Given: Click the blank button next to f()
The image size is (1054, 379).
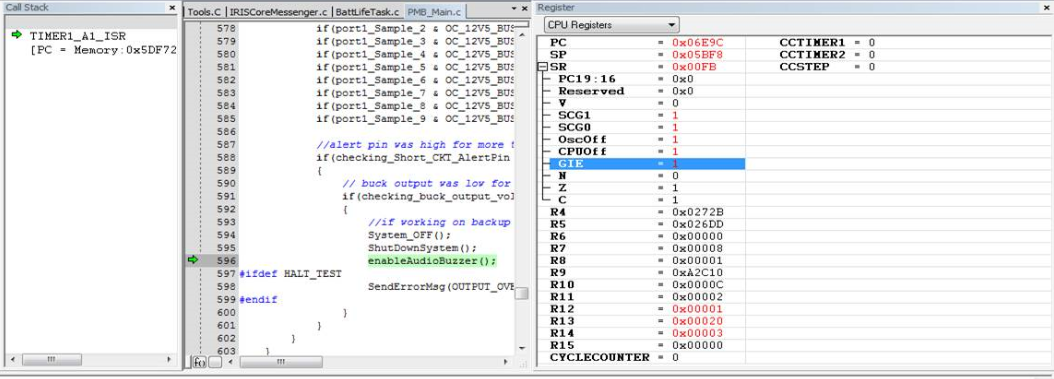Looking at the screenshot, I should tap(215, 362).
